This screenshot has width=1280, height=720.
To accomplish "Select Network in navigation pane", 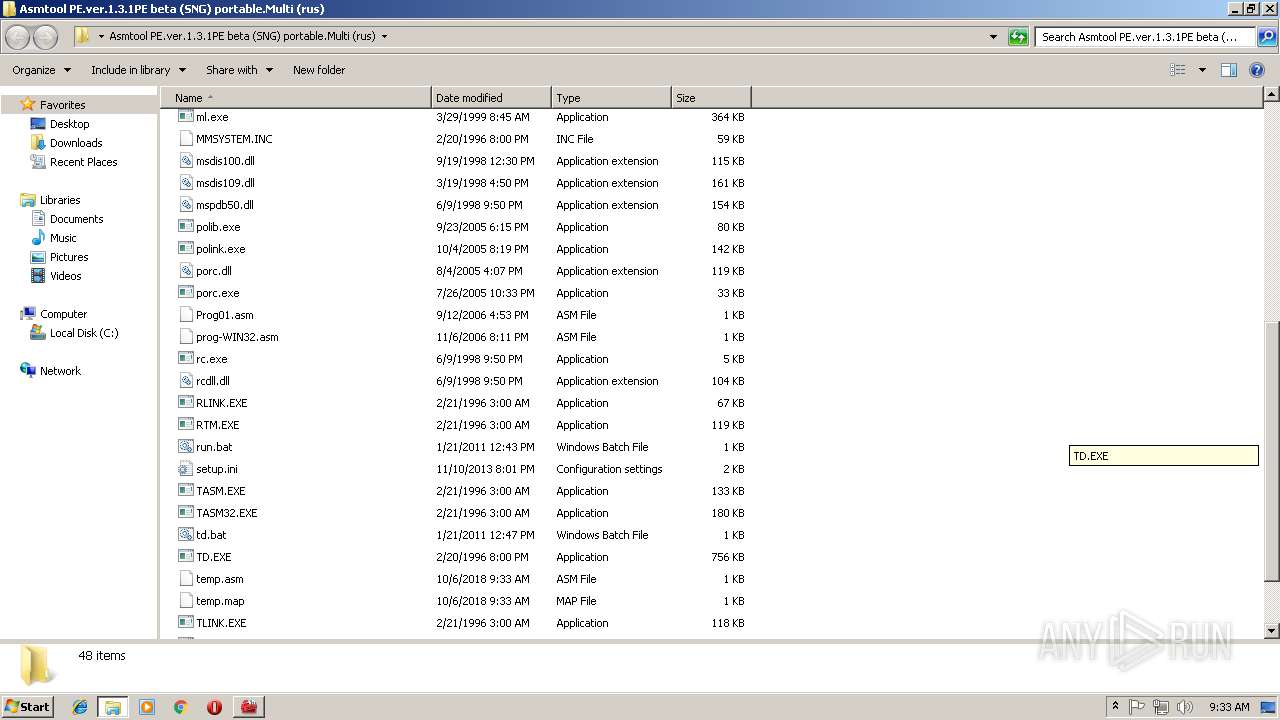I will click(x=60, y=371).
